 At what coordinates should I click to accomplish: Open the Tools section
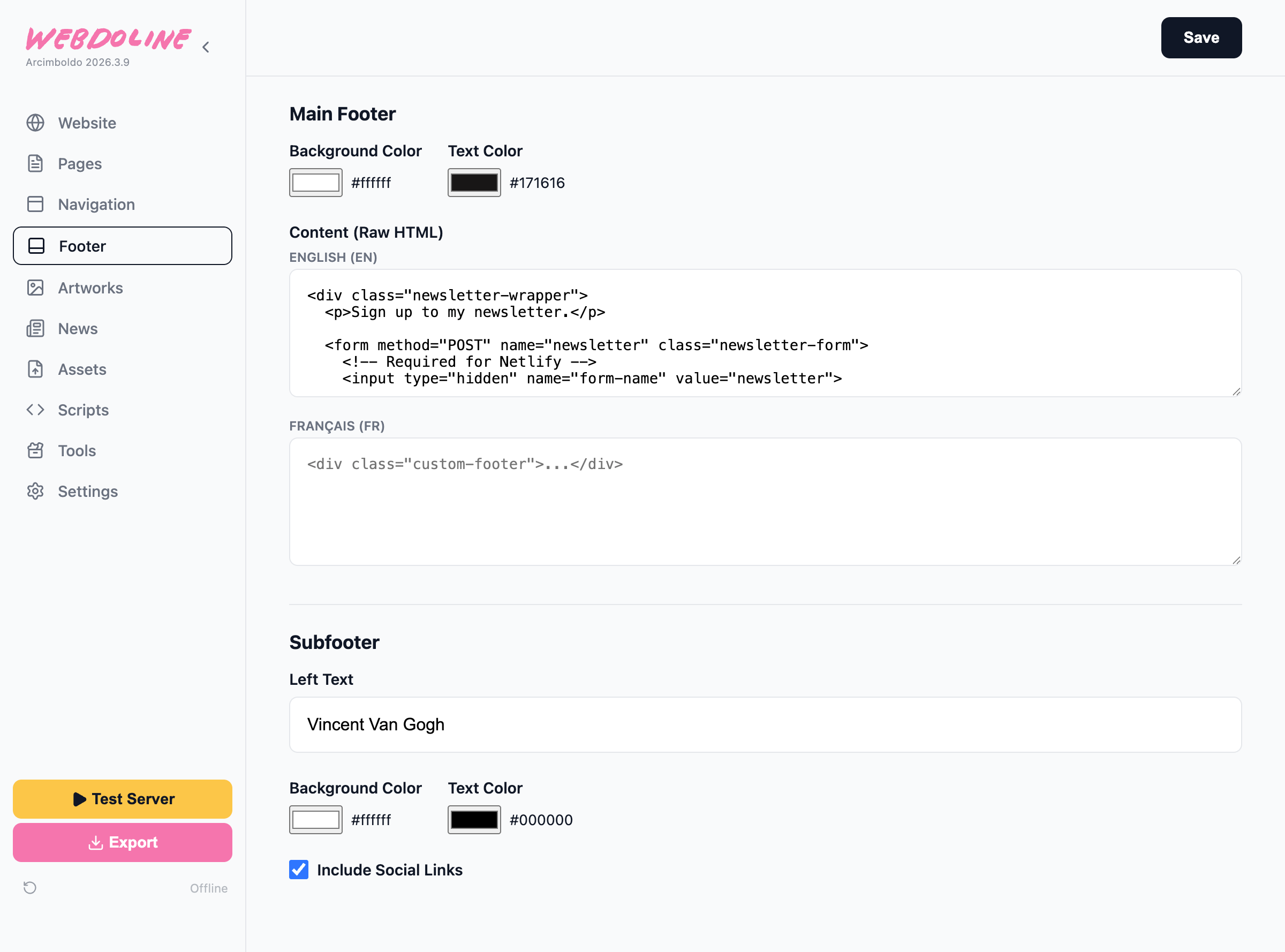[x=77, y=451]
